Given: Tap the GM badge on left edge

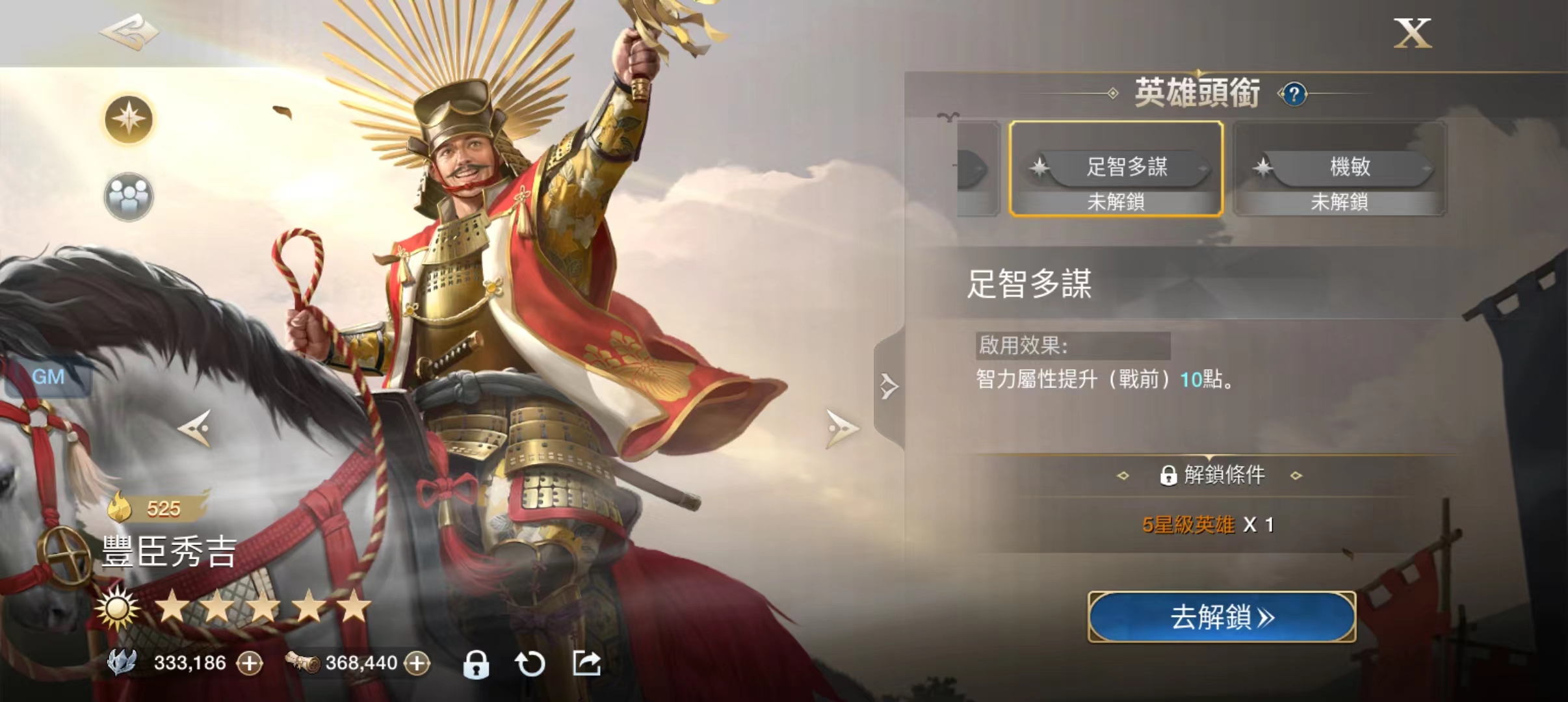Looking at the screenshot, I should tap(47, 377).
